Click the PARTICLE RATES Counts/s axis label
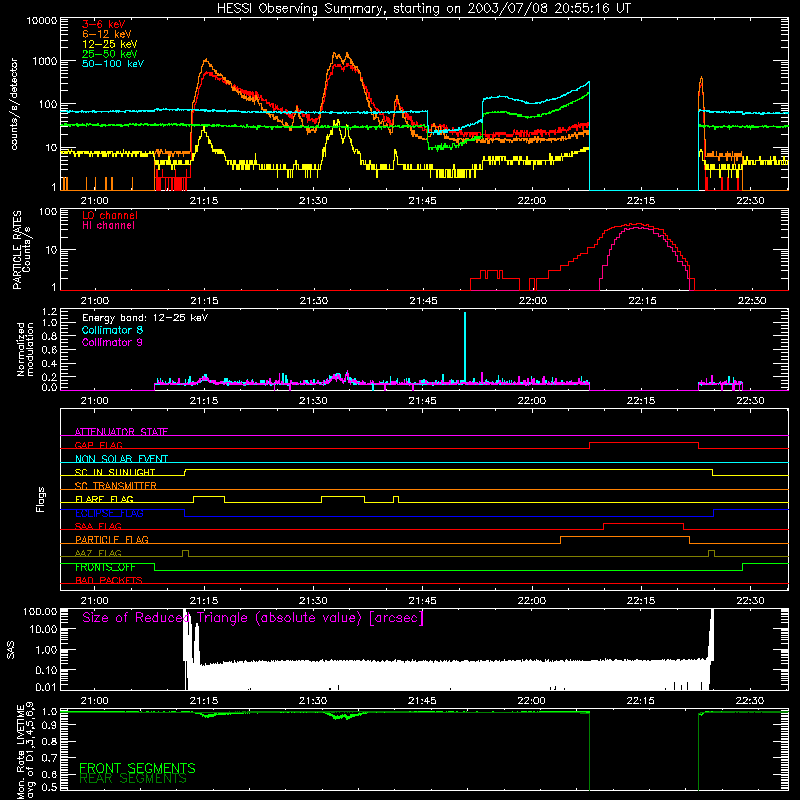The width and height of the screenshot is (800, 800). tap(21, 250)
